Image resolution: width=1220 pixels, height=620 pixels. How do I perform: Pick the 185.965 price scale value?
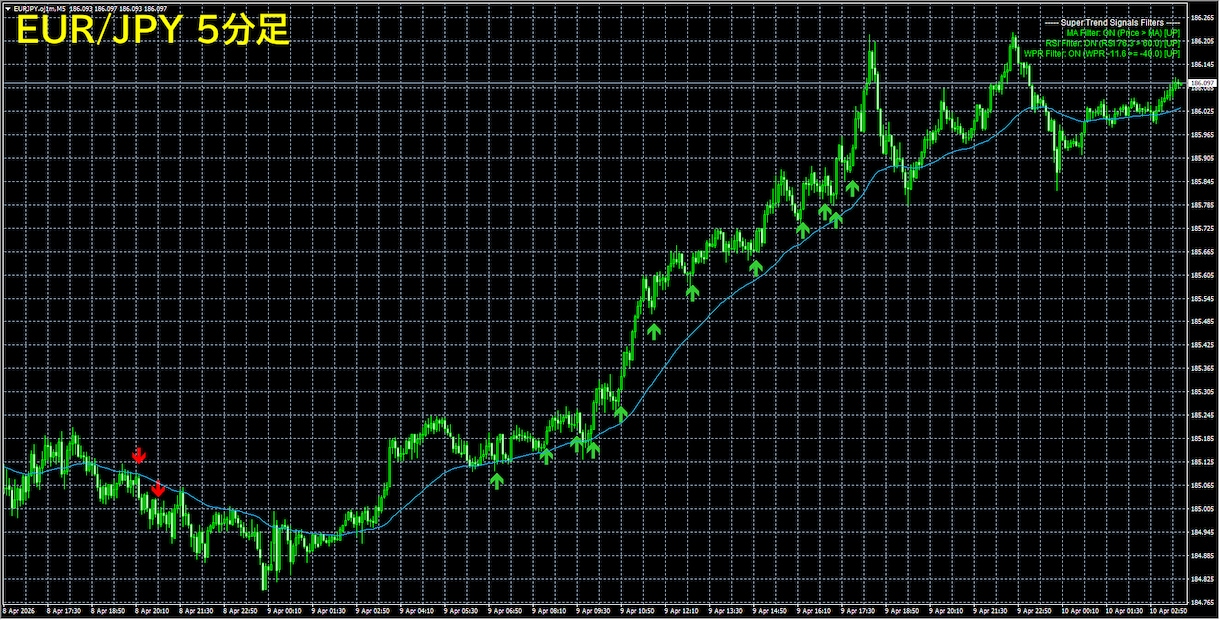1202,135
